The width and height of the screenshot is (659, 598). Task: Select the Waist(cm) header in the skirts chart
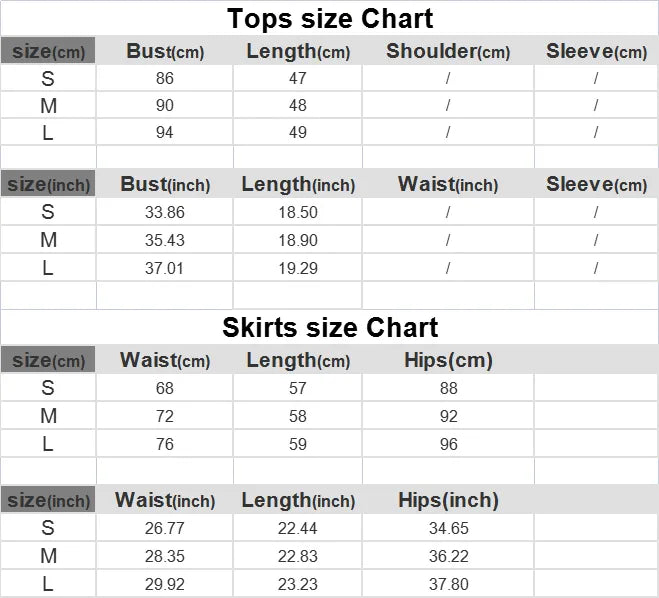click(x=165, y=360)
